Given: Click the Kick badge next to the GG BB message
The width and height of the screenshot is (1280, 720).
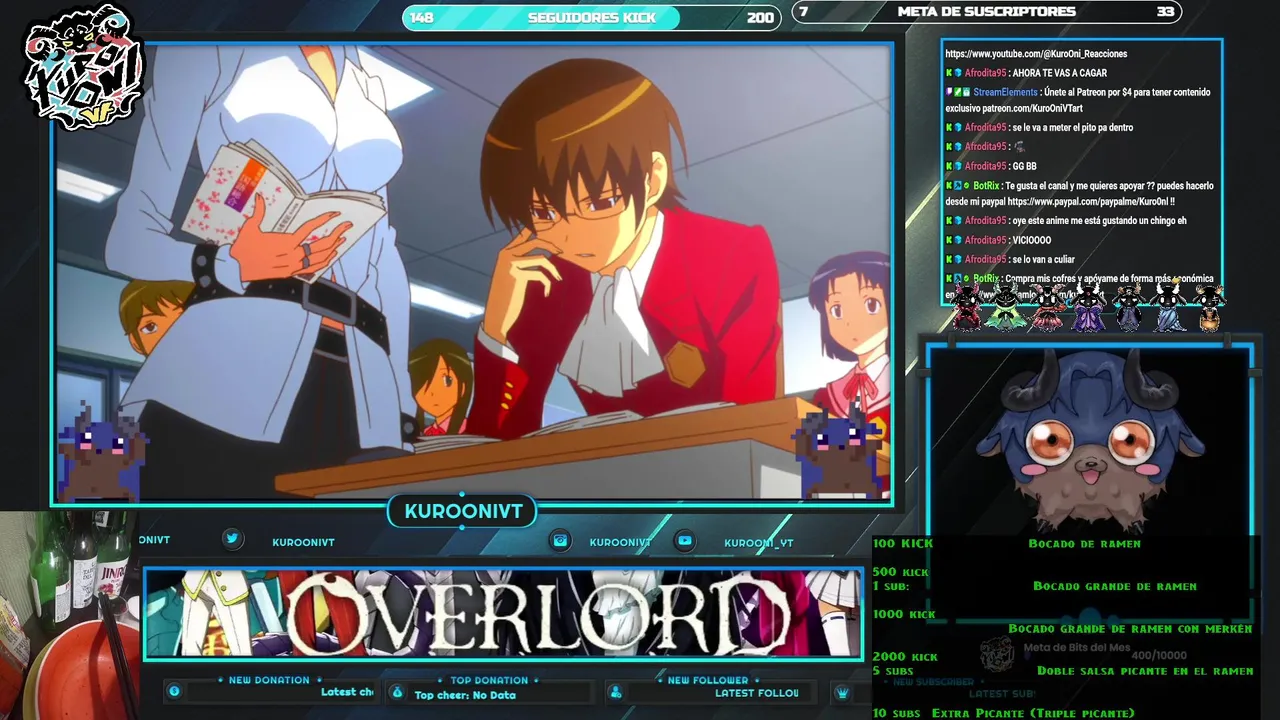Looking at the screenshot, I should 949,166.
